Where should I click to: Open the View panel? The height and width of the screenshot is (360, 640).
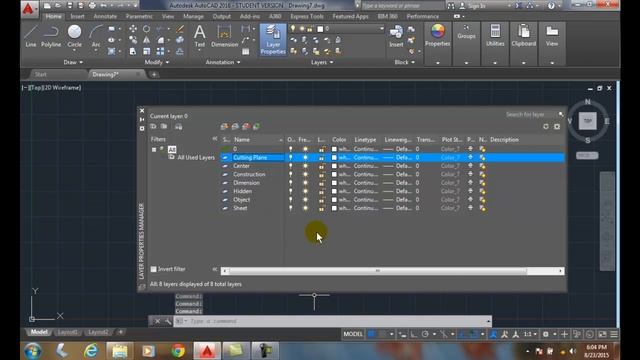tap(552, 36)
